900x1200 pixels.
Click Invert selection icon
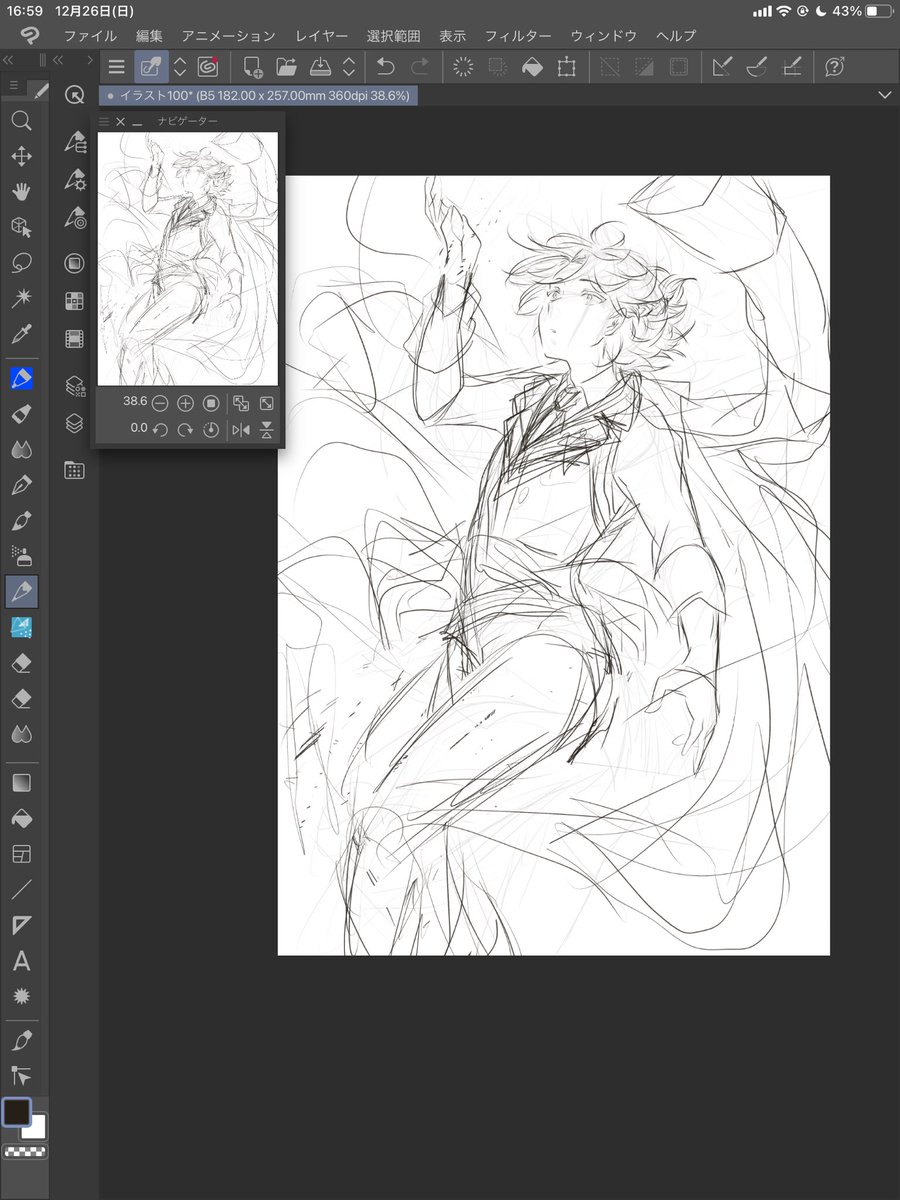pyautogui.click(x=644, y=67)
